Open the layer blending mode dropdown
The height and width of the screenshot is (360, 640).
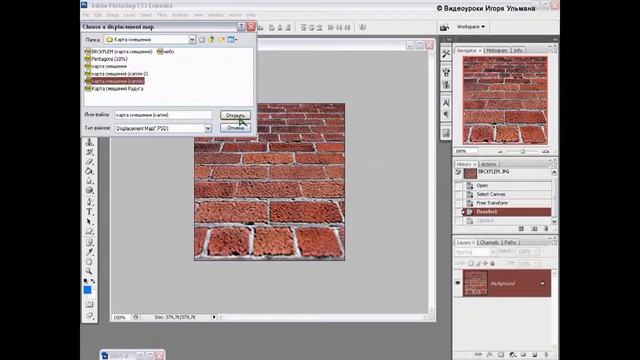[x=475, y=252]
